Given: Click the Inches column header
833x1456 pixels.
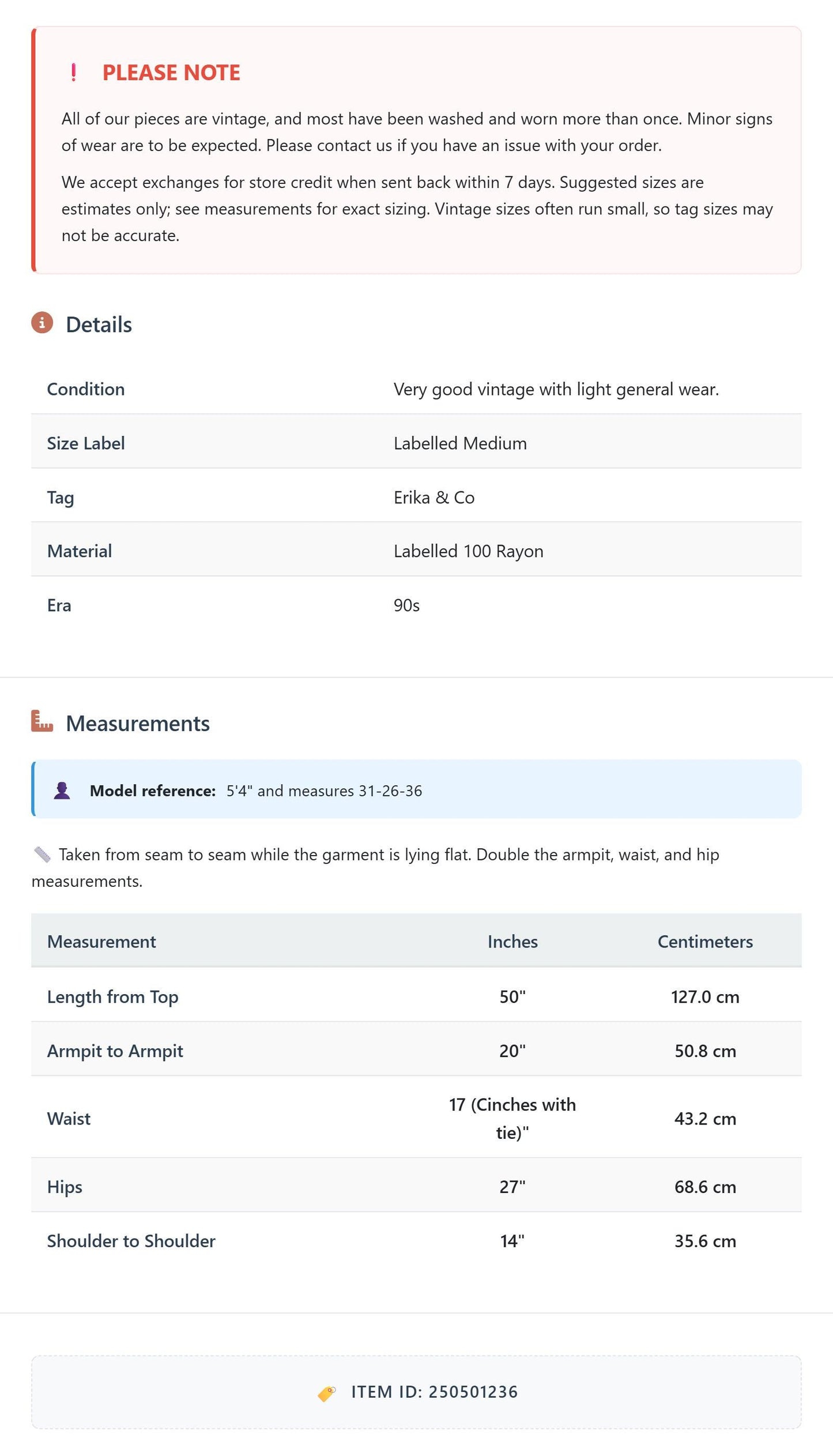Looking at the screenshot, I should pos(512,942).
